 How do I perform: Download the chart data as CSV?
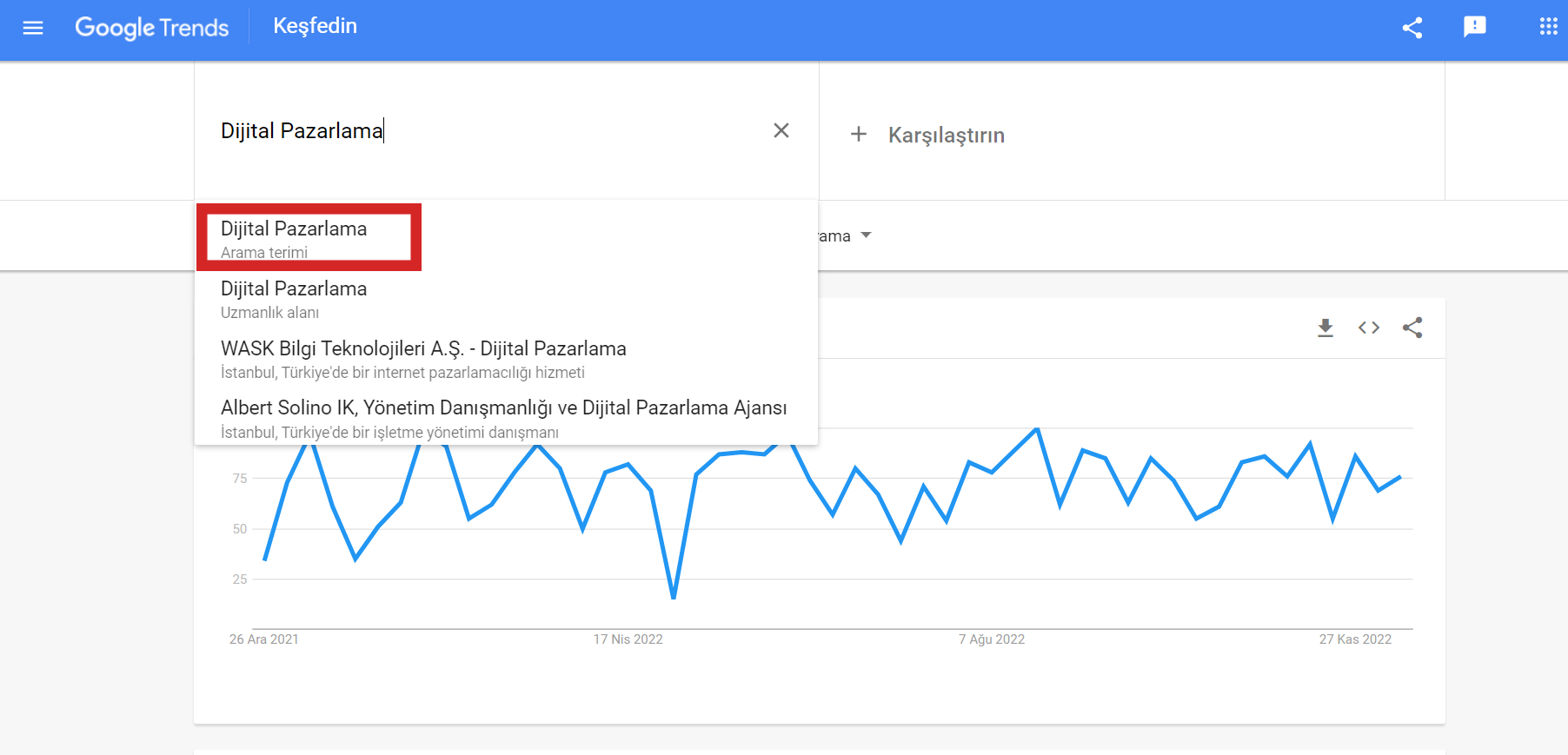click(1325, 328)
